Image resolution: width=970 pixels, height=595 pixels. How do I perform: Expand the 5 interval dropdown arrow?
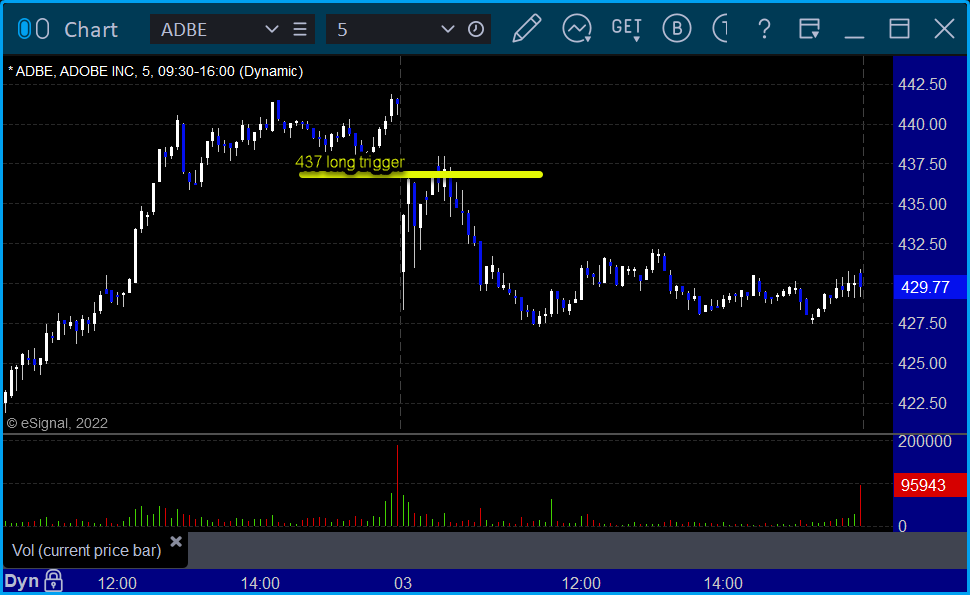[447, 29]
